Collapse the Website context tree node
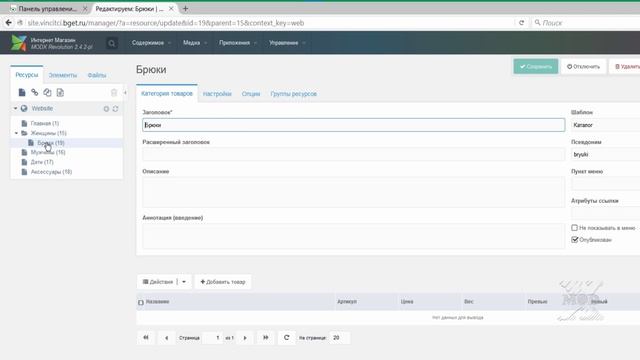640x360 pixels. [x=16, y=108]
